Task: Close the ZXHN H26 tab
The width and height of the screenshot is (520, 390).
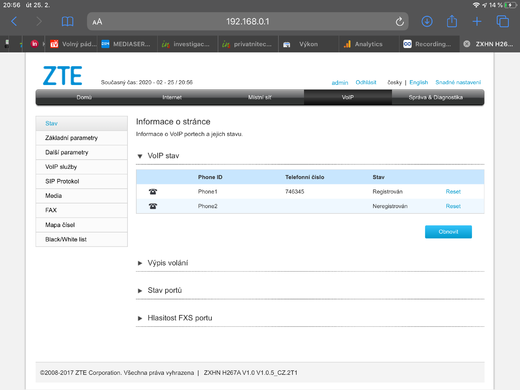Action: (467, 44)
